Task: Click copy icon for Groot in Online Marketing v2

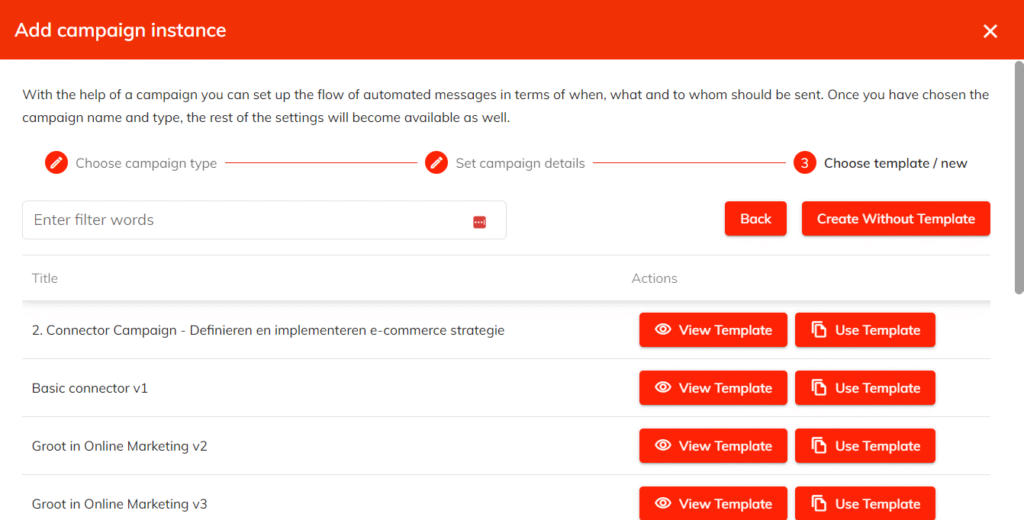Action: [819, 446]
